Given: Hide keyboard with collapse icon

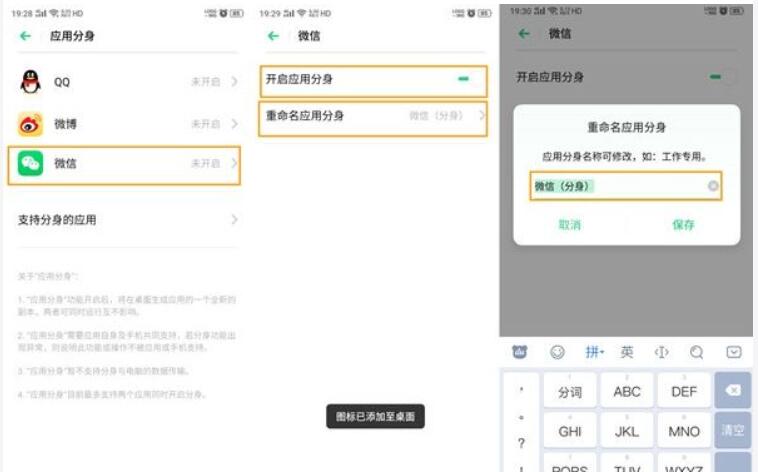Looking at the screenshot, I should coord(734,352).
